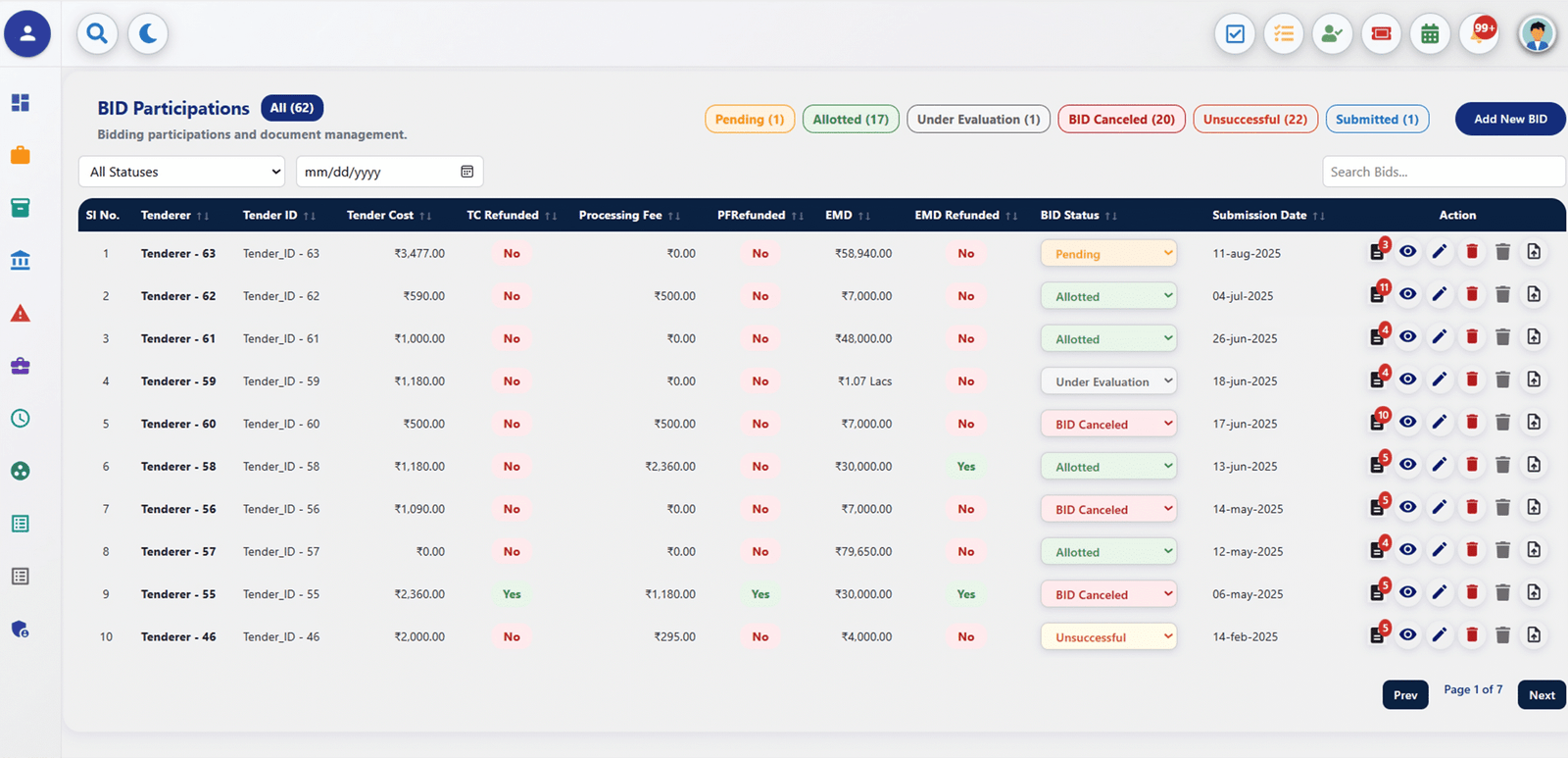Delete Tenderer - 61 with red trash icon
The image size is (1568, 758).
click(x=1471, y=337)
